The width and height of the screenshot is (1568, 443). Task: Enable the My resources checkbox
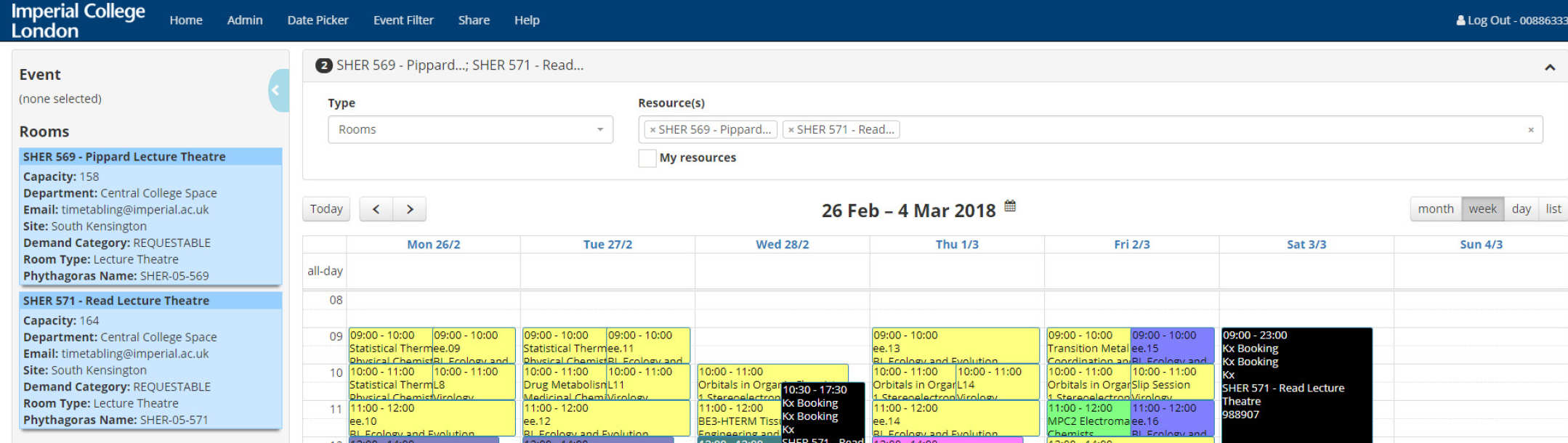click(647, 158)
